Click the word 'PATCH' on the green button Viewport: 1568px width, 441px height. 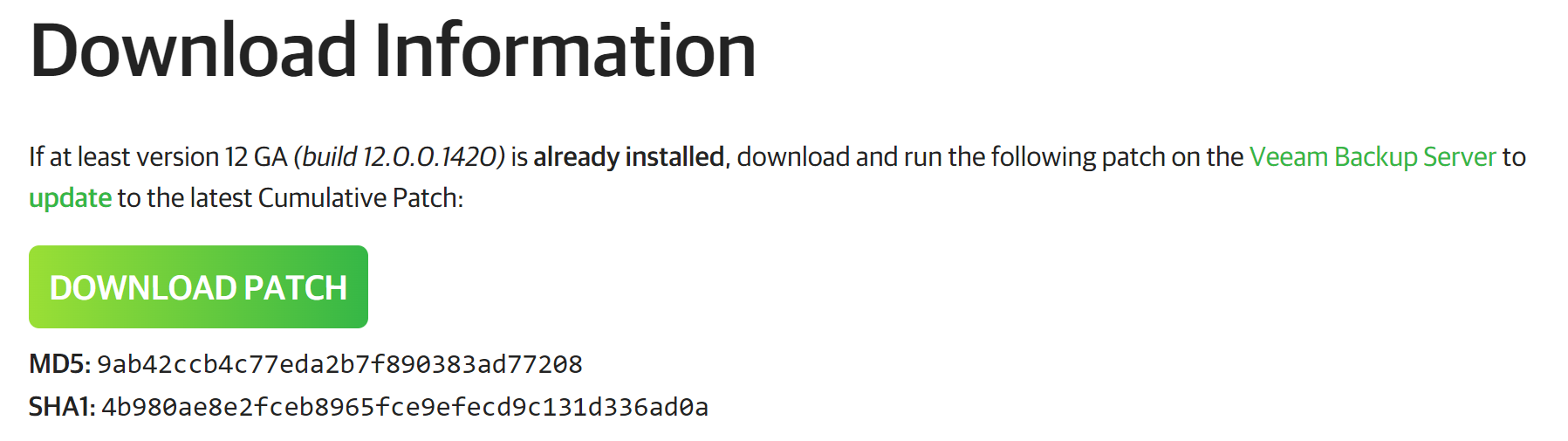click(x=295, y=287)
